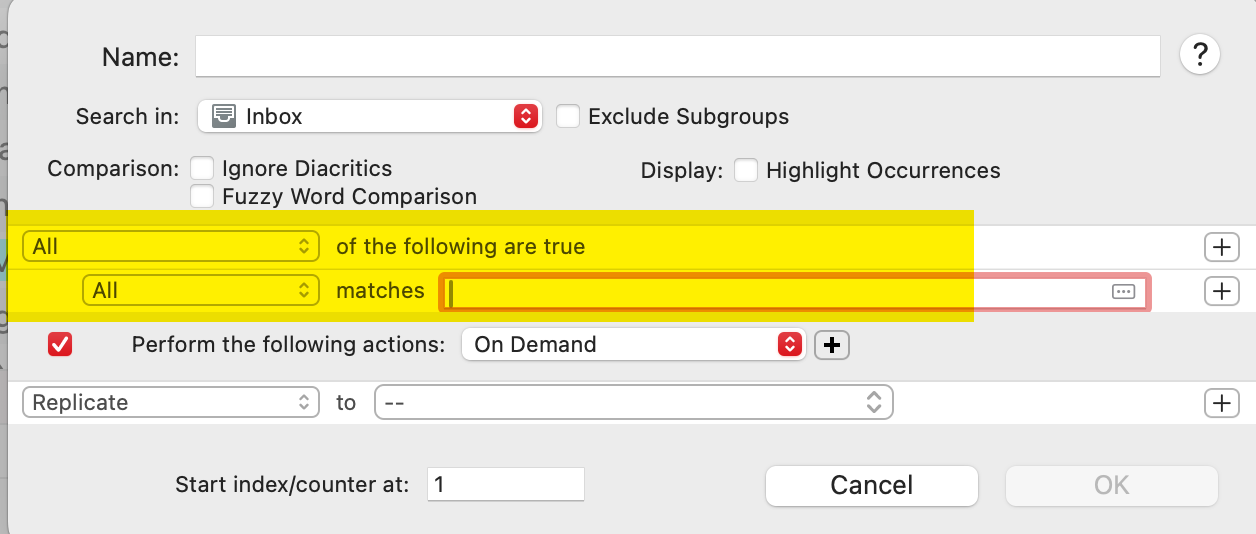Add a condition group with top plus button
1256x534 pixels.
(x=1221, y=247)
